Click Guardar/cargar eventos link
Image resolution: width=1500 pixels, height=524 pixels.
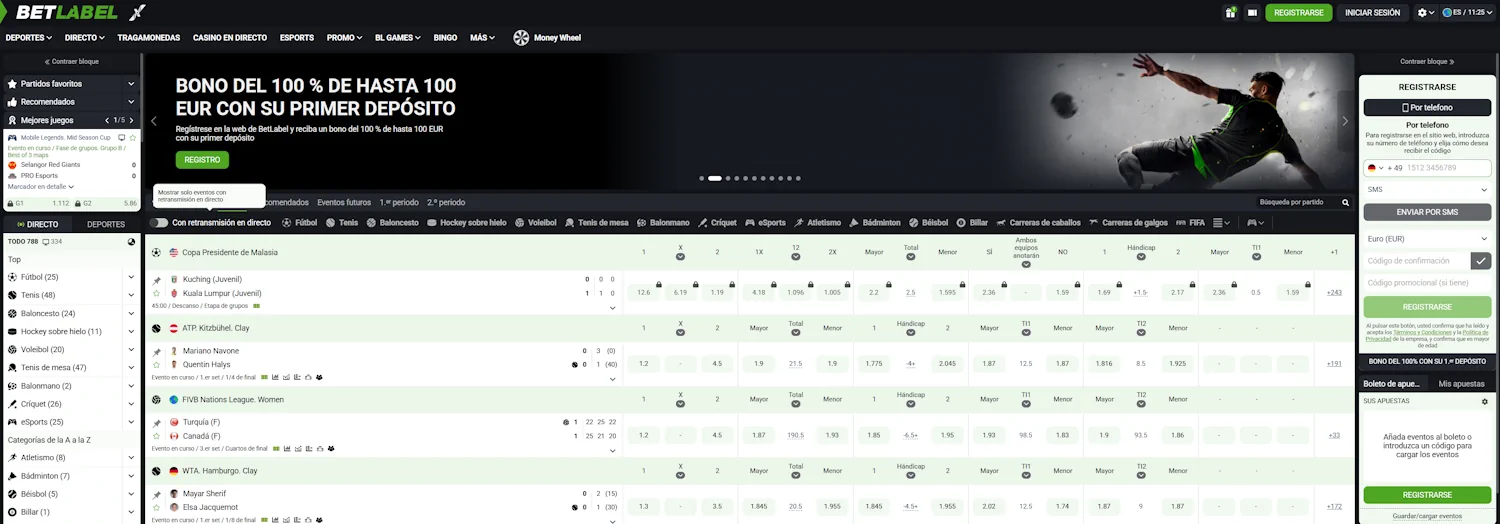coord(1427,516)
